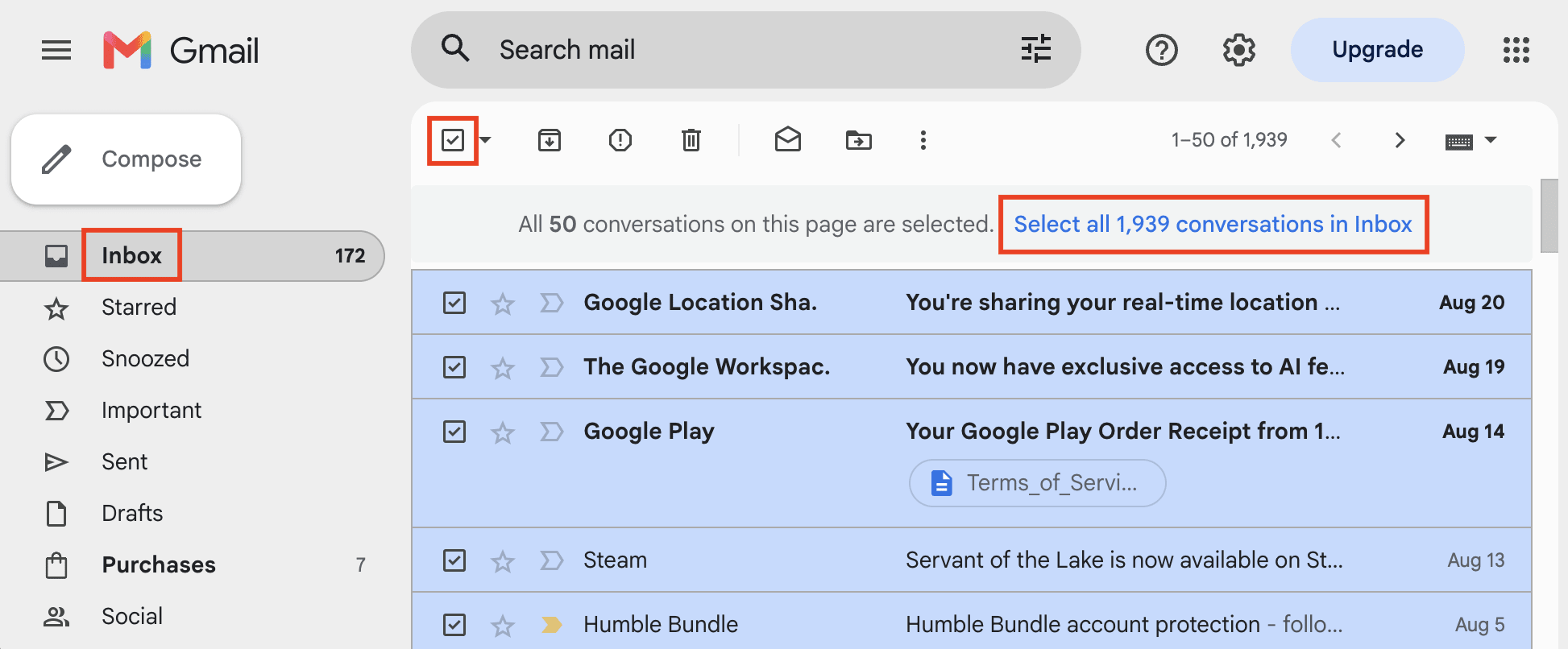This screenshot has width=1568, height=649.
Task: Open 'Humble Bundle account protection' email
Action: pyautogui.click(x=1124, y=625)
